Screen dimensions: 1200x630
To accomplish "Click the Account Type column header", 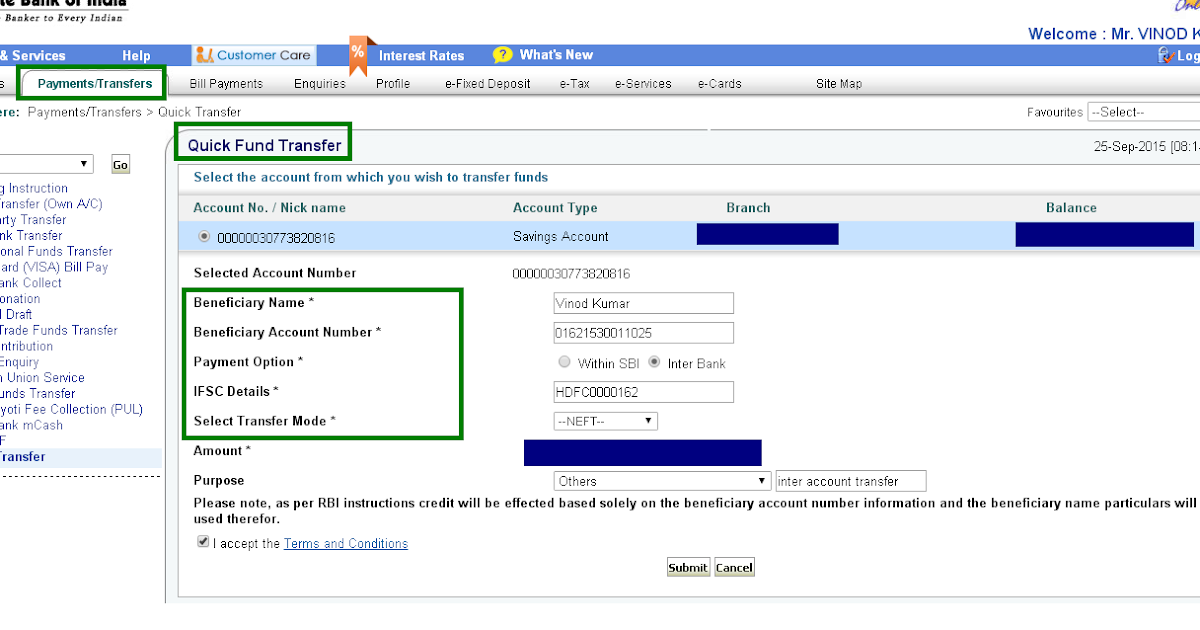I will click(555, 208).
